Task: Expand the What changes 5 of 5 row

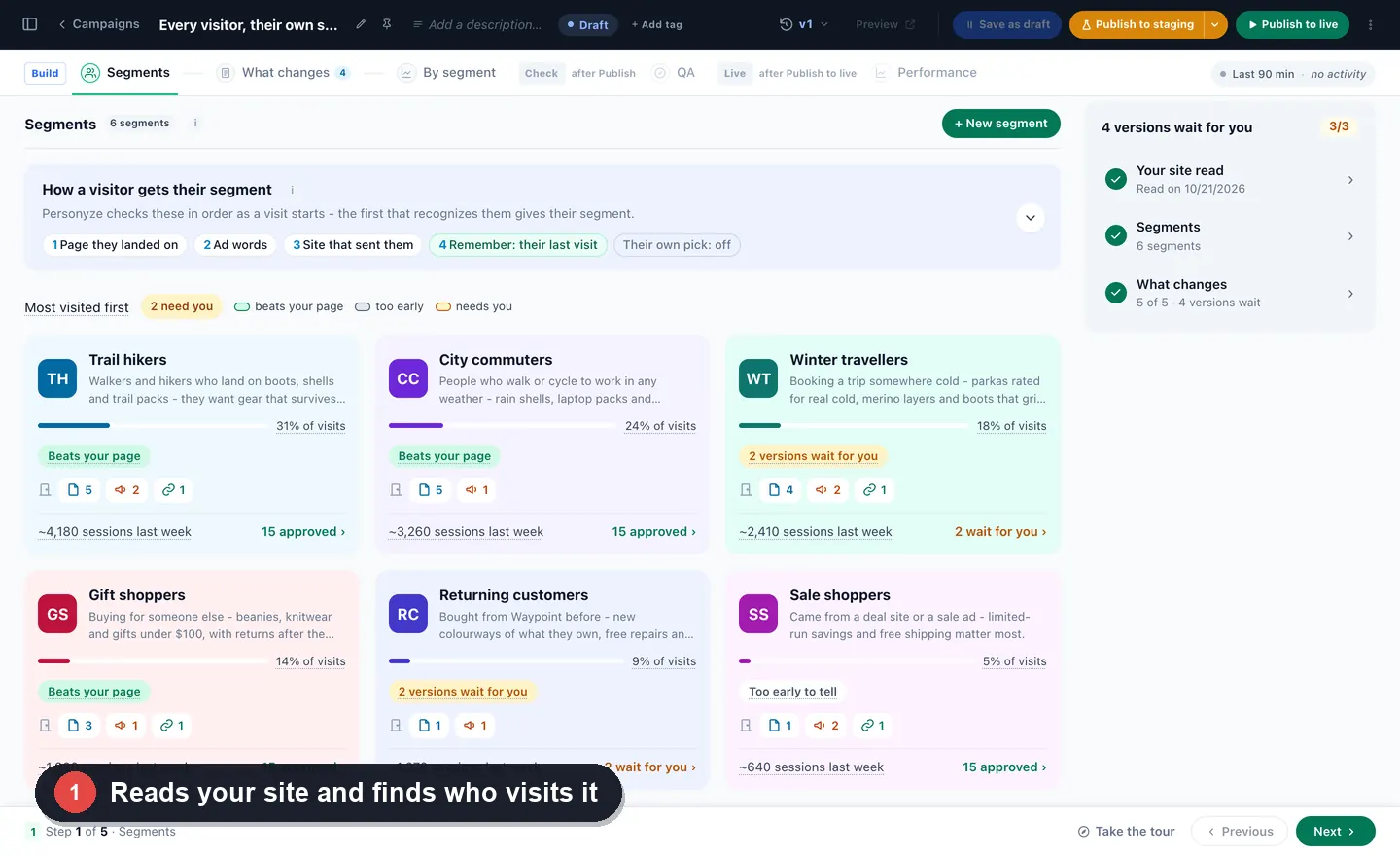Action: pos(1230,294)
